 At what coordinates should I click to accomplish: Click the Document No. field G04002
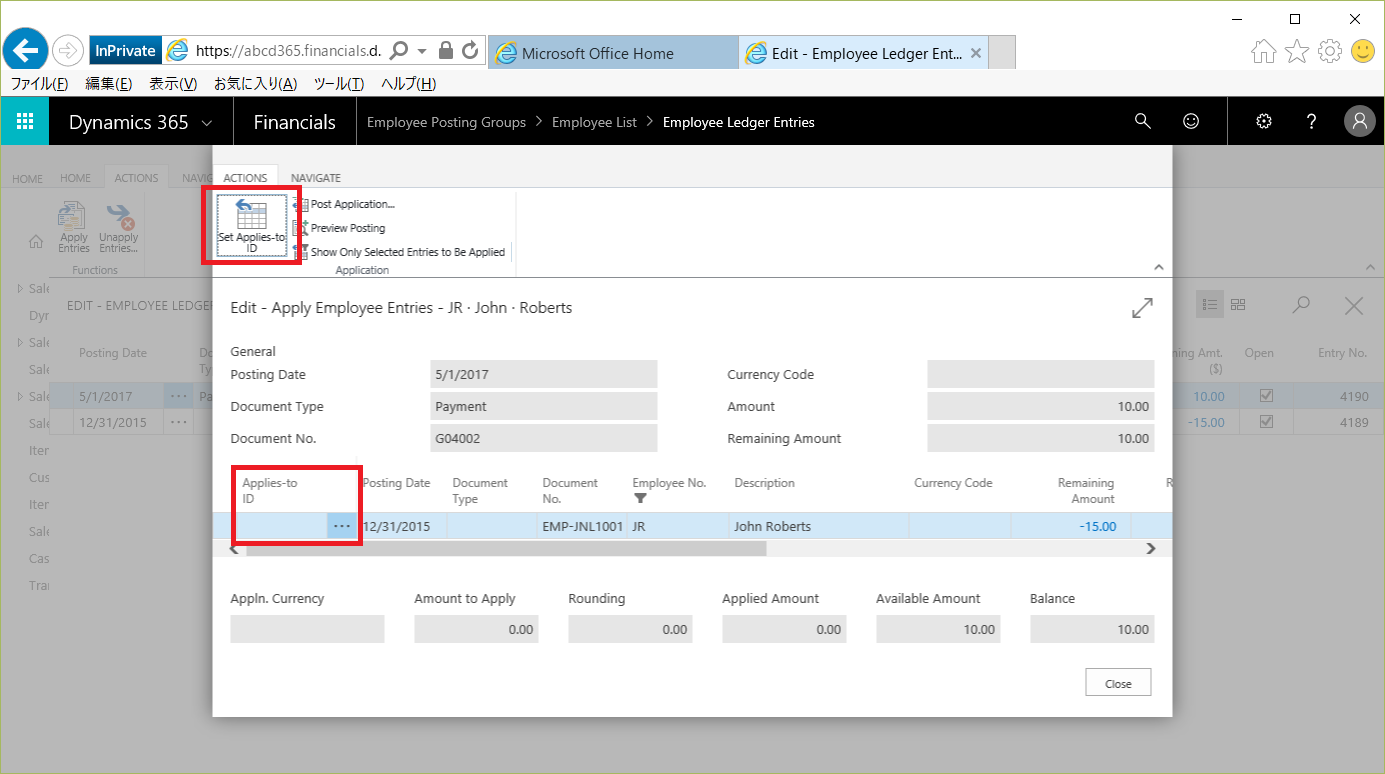pyautogui.click(x=544, y=439)
